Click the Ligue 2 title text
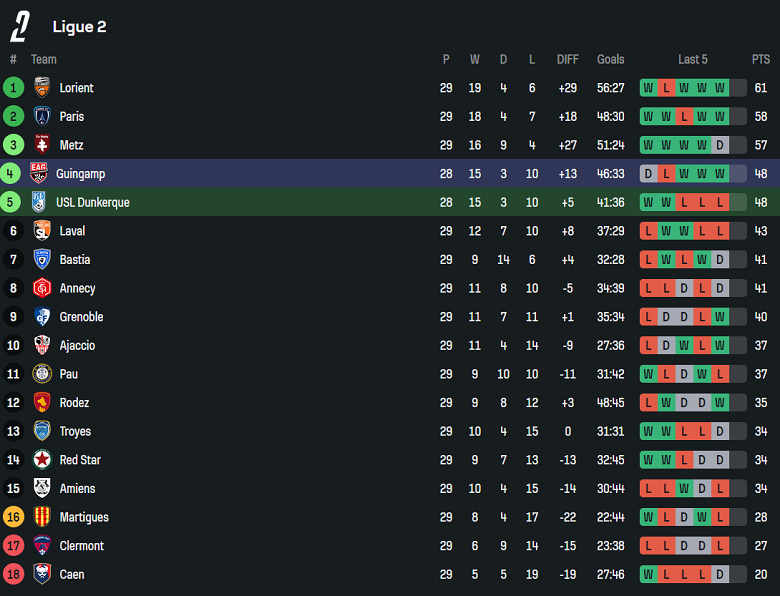The image size is (780, 596). [x=79, y=27]
